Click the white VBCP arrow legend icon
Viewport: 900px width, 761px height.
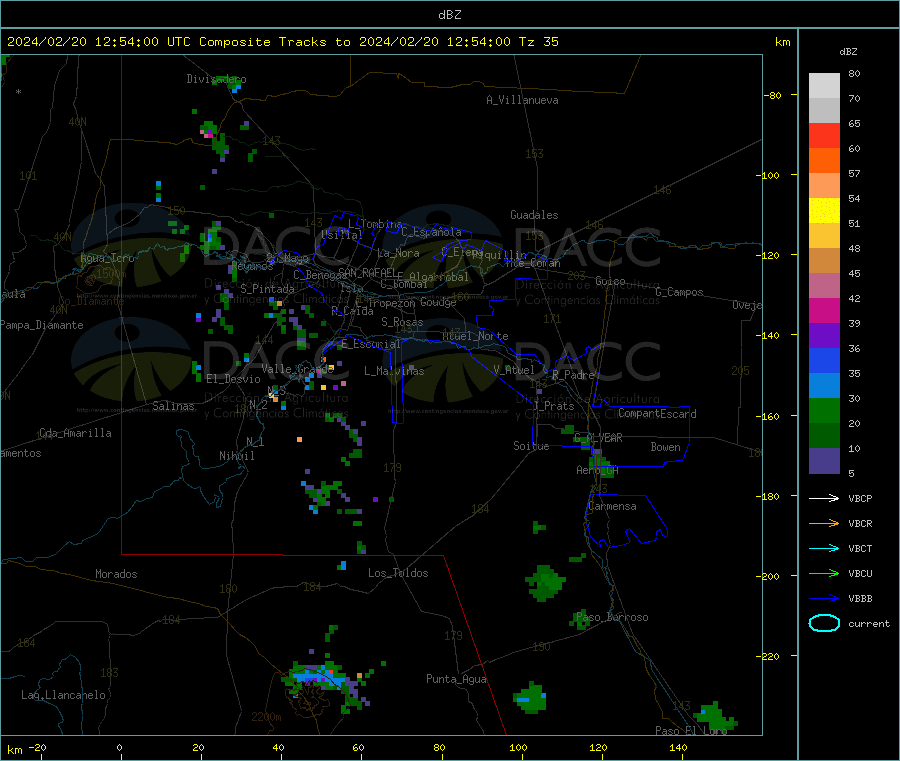[x=824, y=498]
